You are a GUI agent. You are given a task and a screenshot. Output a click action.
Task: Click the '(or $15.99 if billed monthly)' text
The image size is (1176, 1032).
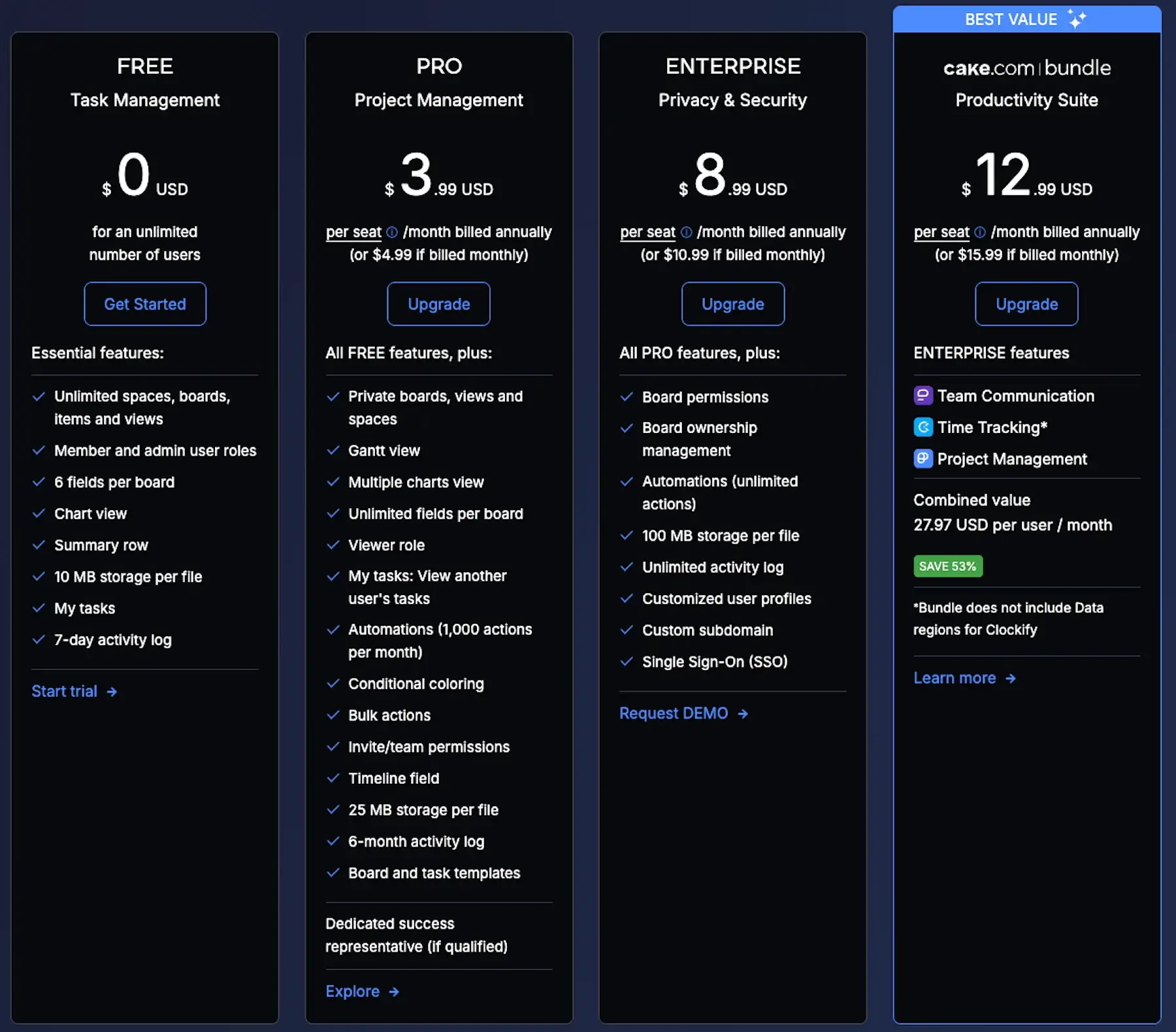pyautogui.click(x=1026, y=255)
